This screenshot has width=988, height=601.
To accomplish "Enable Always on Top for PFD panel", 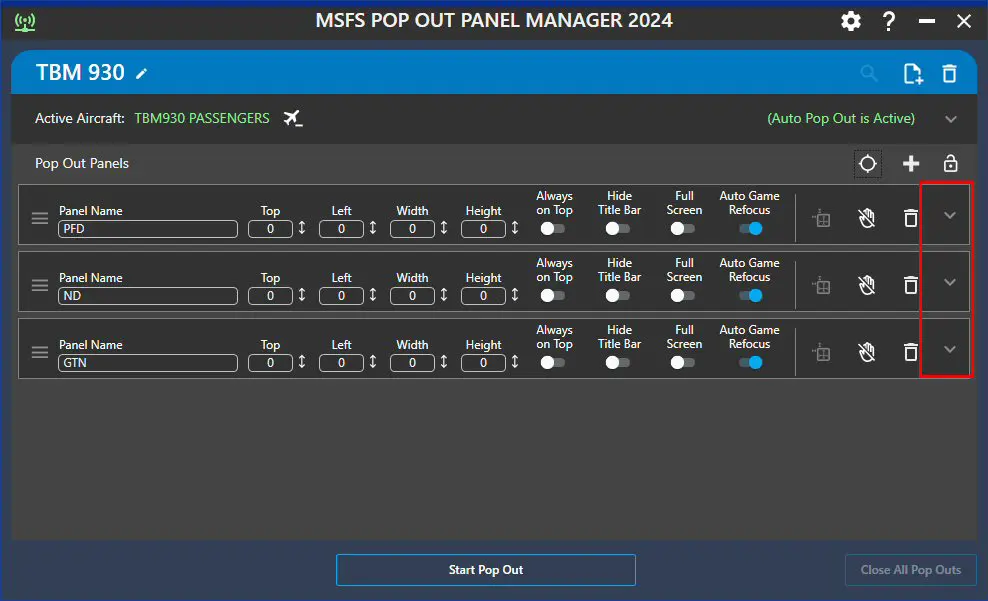I will click(553, 229).
